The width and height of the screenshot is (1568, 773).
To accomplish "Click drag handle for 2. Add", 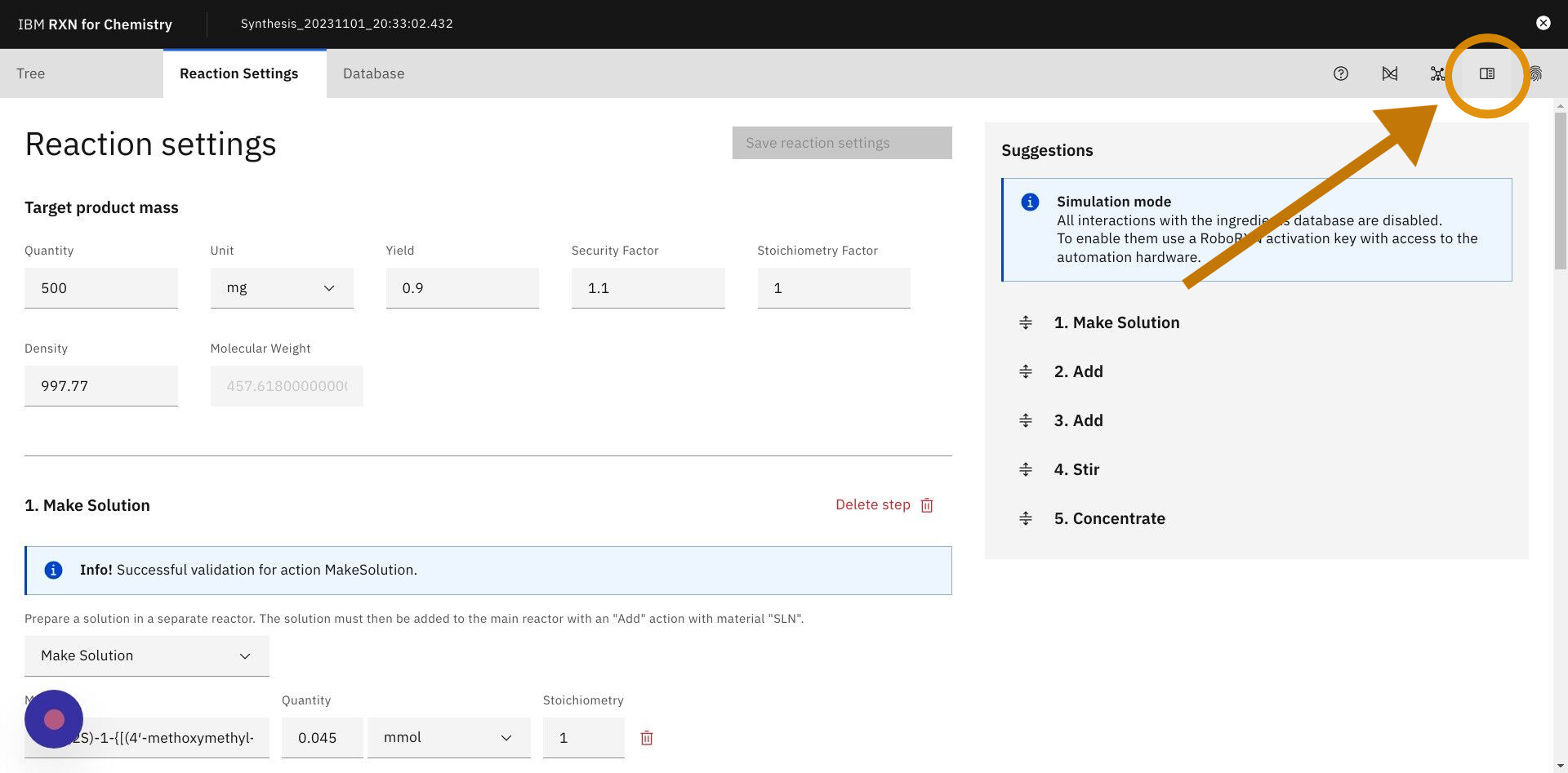I will (x=1026, y=371).
